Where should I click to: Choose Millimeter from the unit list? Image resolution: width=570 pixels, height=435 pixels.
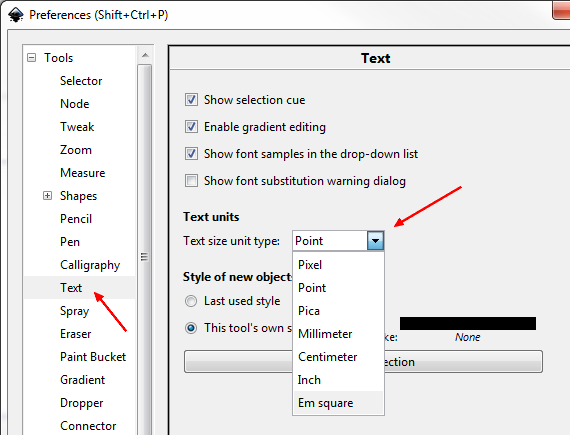(x=338, y=334)
